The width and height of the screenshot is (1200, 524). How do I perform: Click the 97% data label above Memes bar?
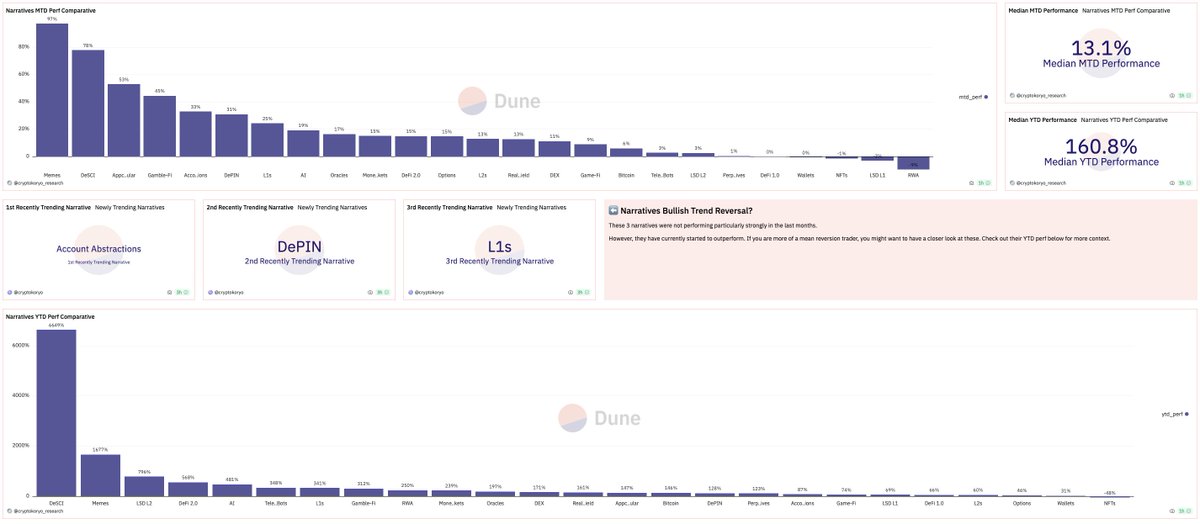(52, 19)
